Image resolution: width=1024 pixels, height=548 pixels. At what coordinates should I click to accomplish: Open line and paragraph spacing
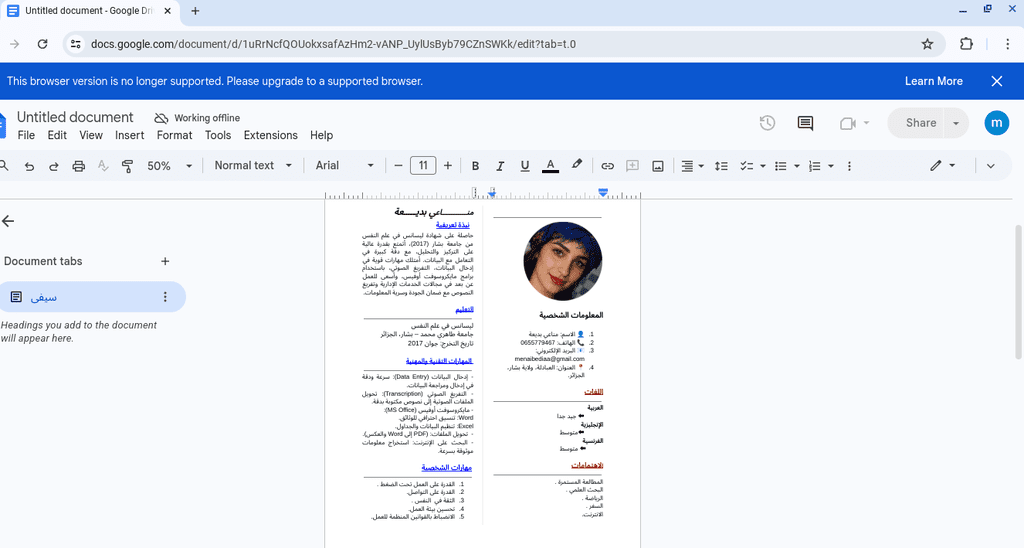[x=721, y=166]
